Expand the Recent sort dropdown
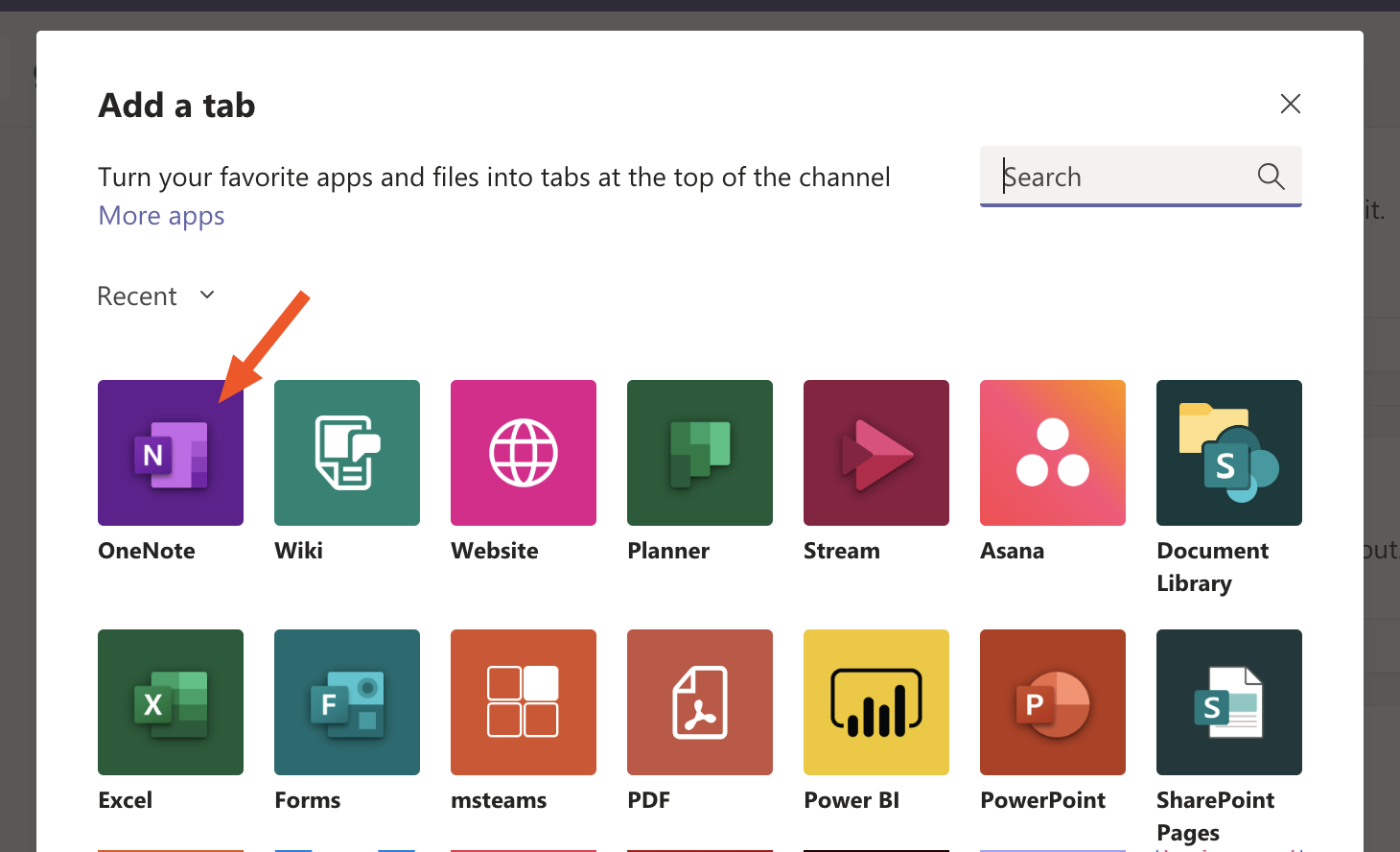The image size is (1400, 852). (156, 296)
